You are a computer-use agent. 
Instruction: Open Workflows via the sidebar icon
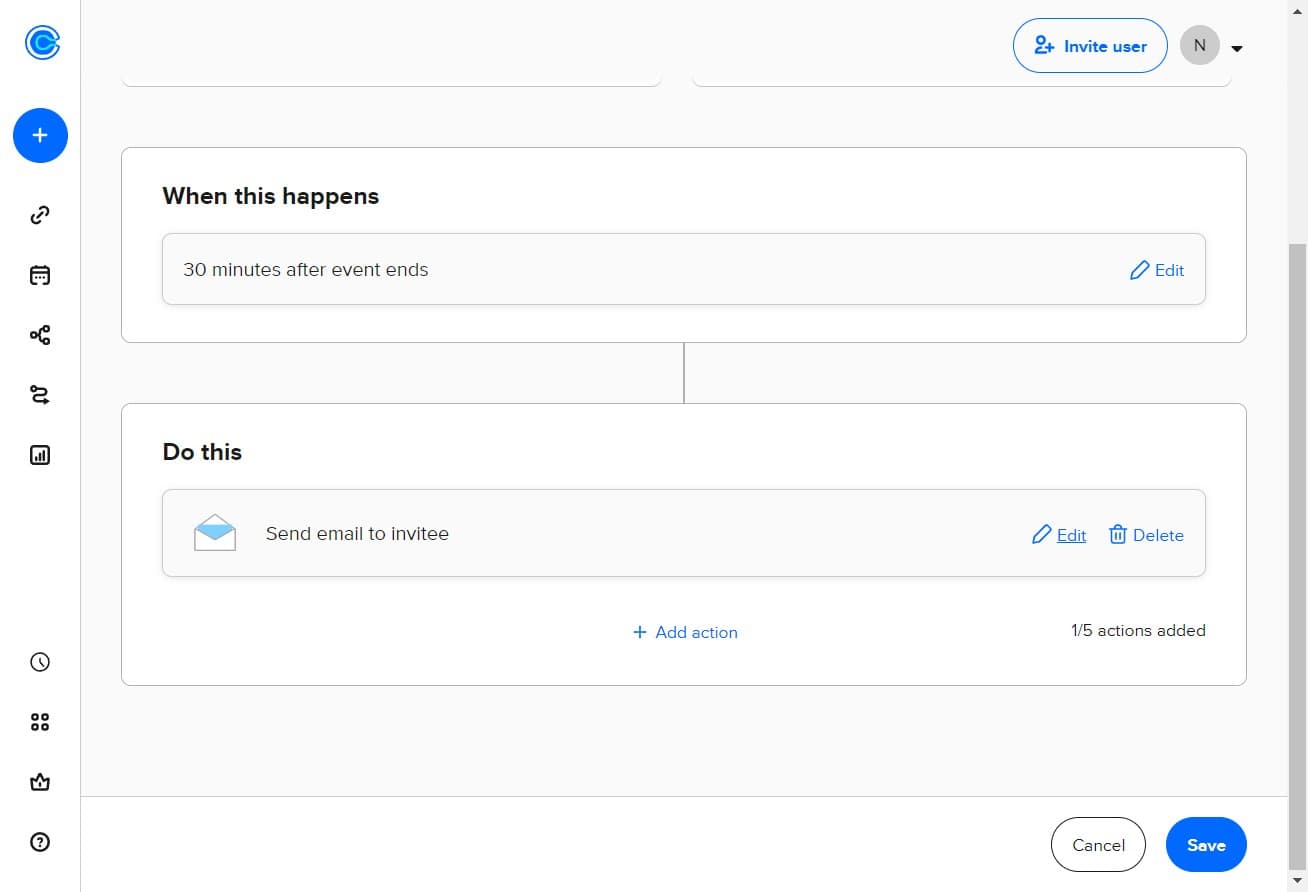pyautogui.click(x=40, y=335)
